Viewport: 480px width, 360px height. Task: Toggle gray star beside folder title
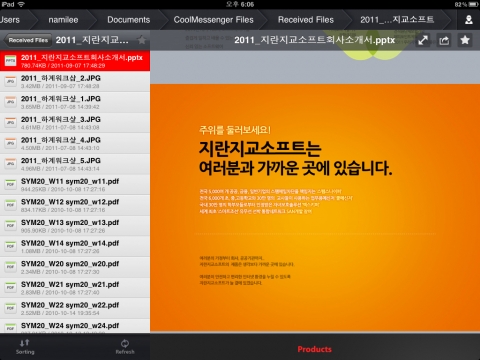click(x=142, y=40)
